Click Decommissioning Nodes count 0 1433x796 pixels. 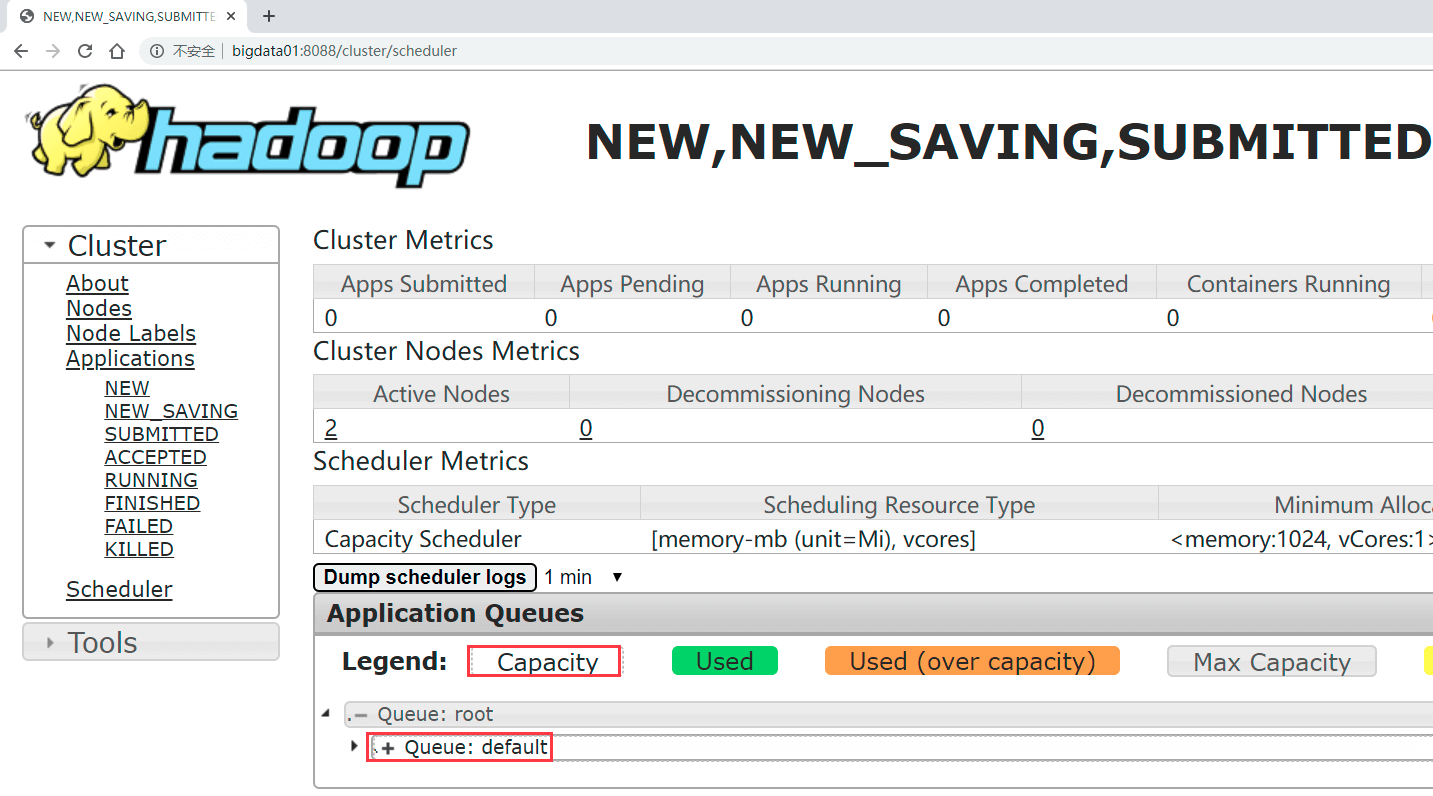[586, 428]
